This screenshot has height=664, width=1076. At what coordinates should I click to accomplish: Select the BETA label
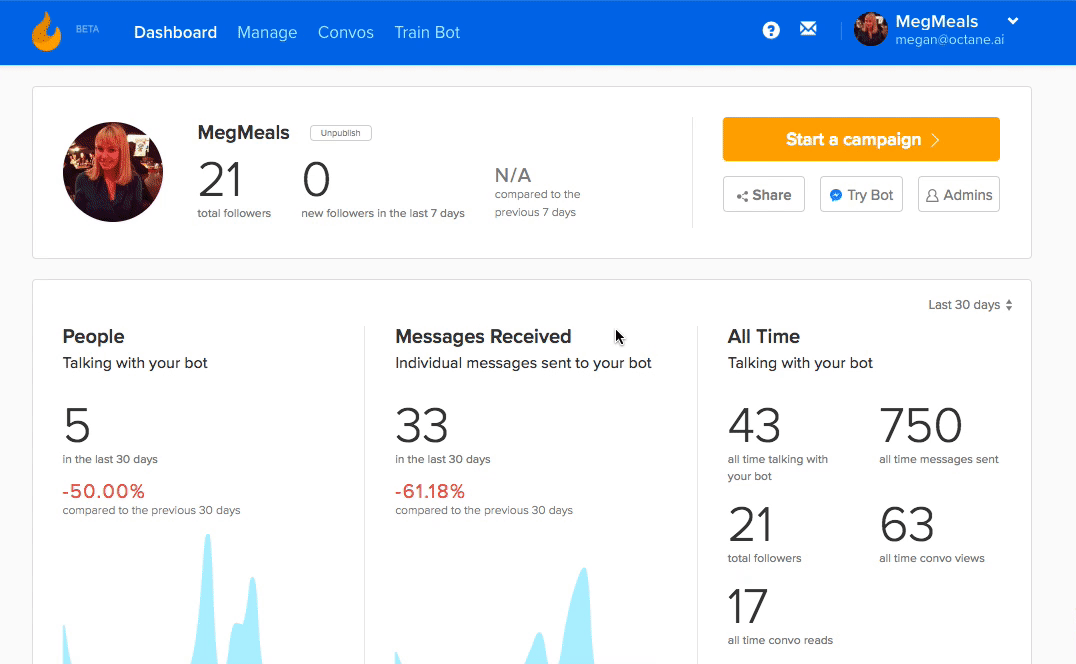click(x=87, y=29)
